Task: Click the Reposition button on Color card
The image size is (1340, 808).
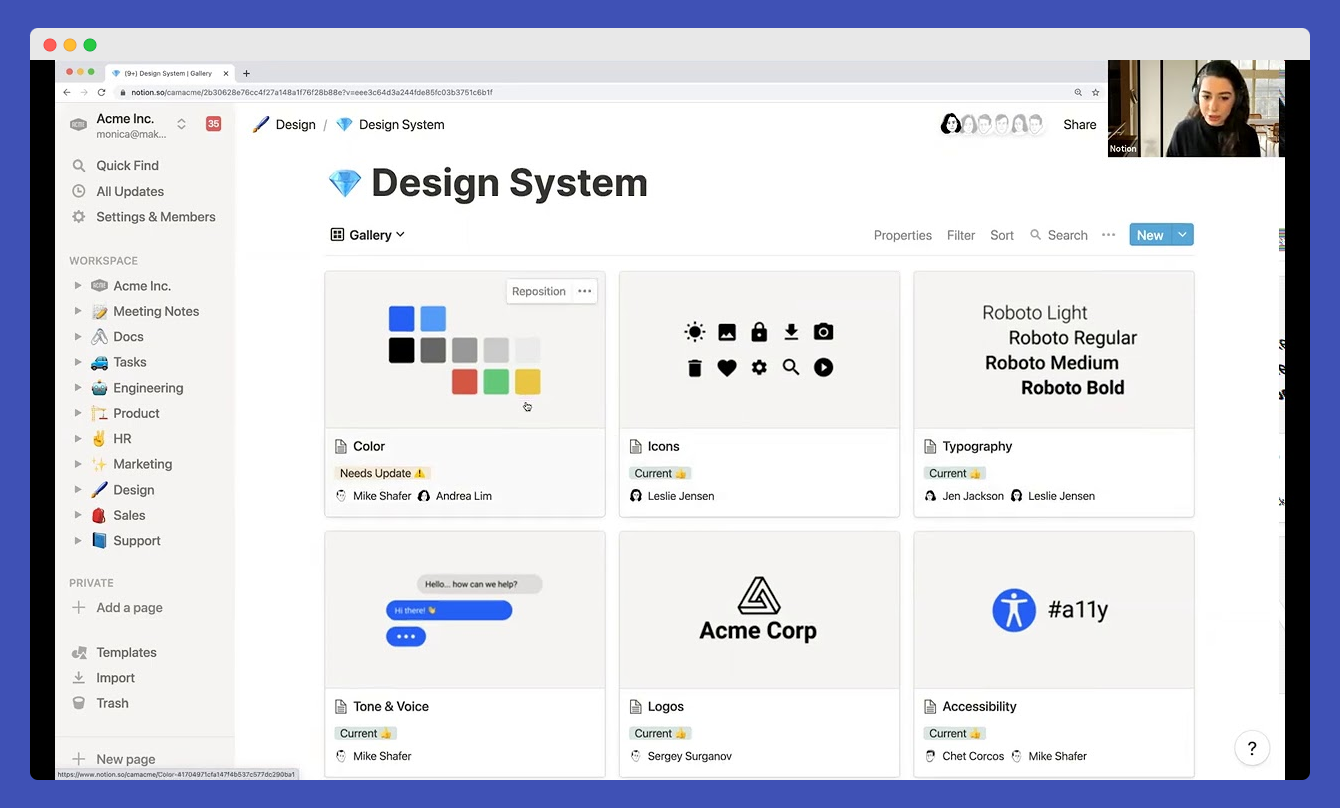Action: point(539,291)
